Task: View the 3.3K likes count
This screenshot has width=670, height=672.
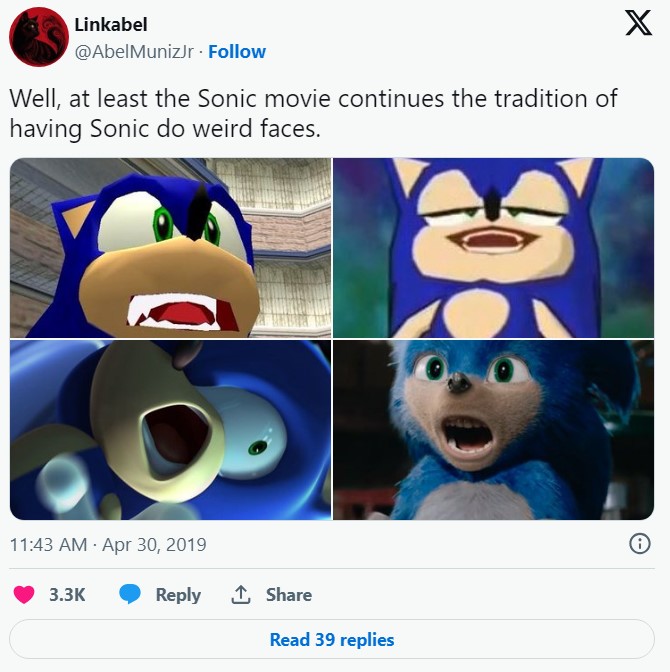Action: 67,594
